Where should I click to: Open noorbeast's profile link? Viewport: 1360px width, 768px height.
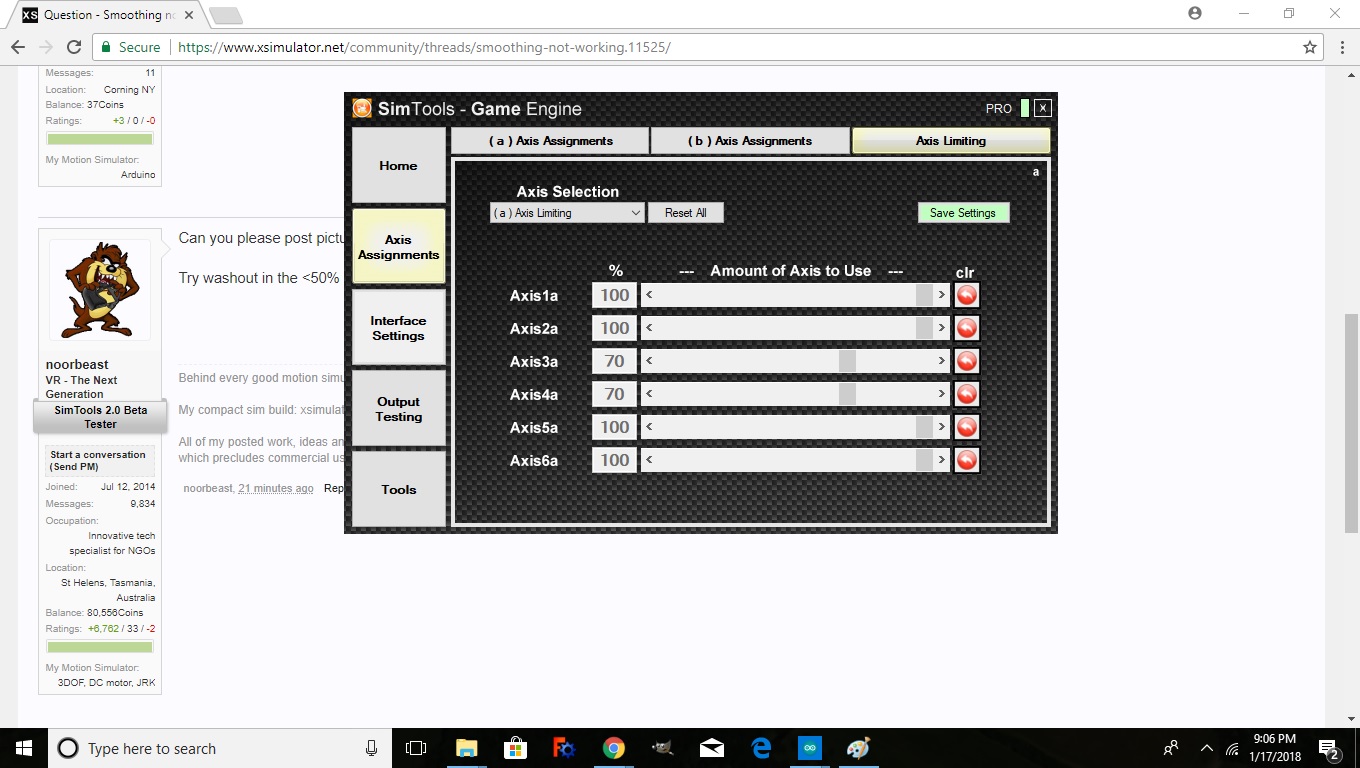(77, 364)
